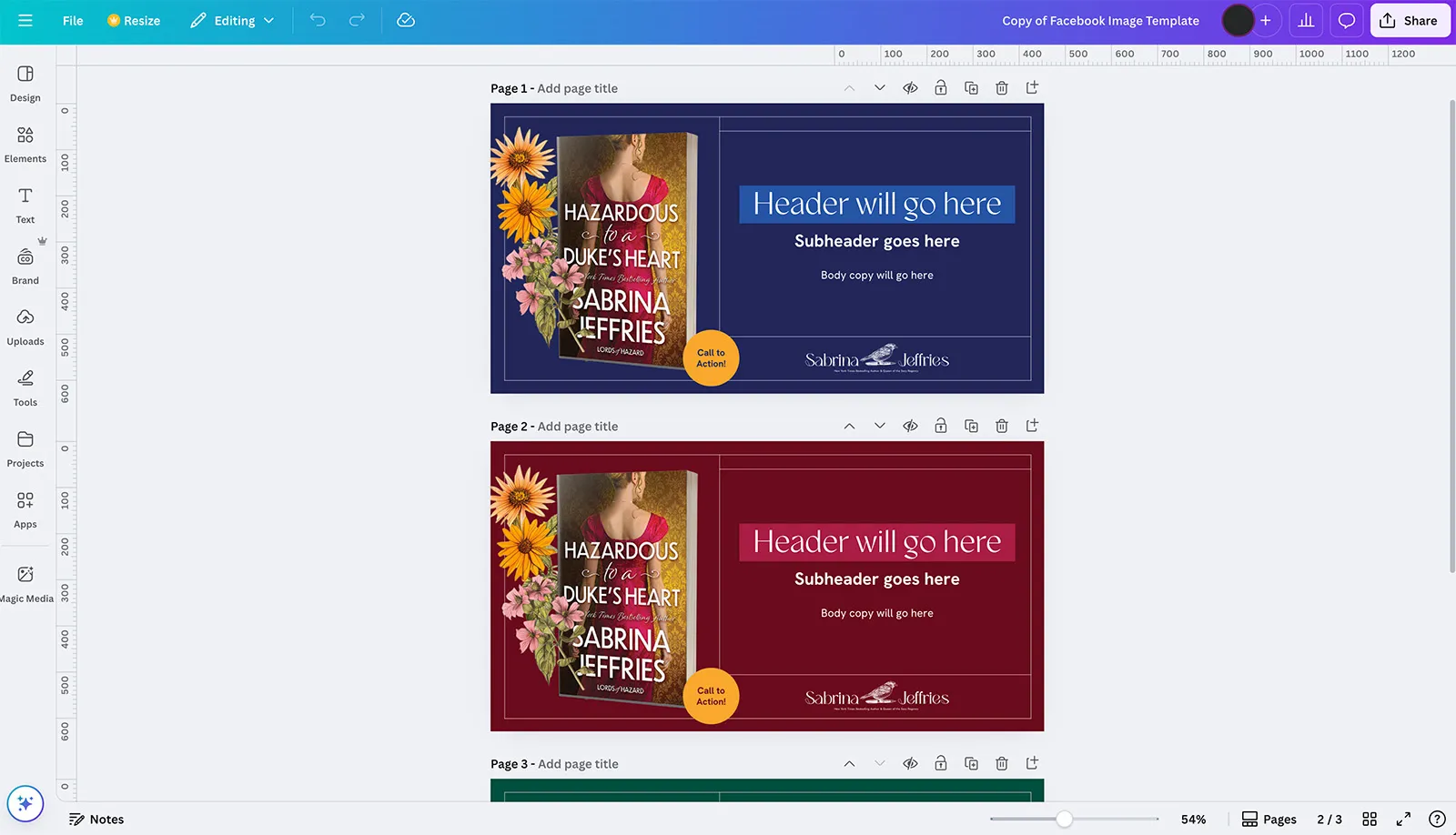Adjust the zoom level slider
Image resolution: width=1456 pixels, height=835 pixels.
pyautogui.click(x=1065, y=818)
